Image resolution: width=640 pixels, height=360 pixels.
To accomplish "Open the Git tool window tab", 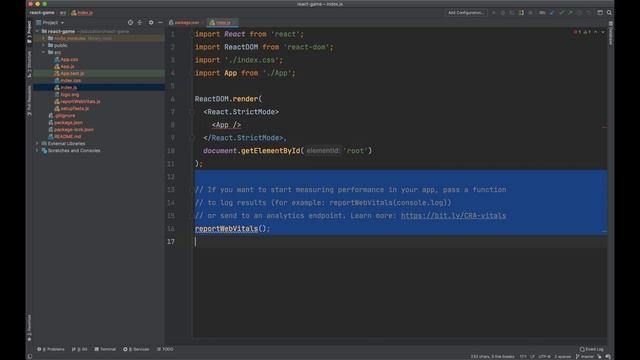I will (x=80, y=349).
